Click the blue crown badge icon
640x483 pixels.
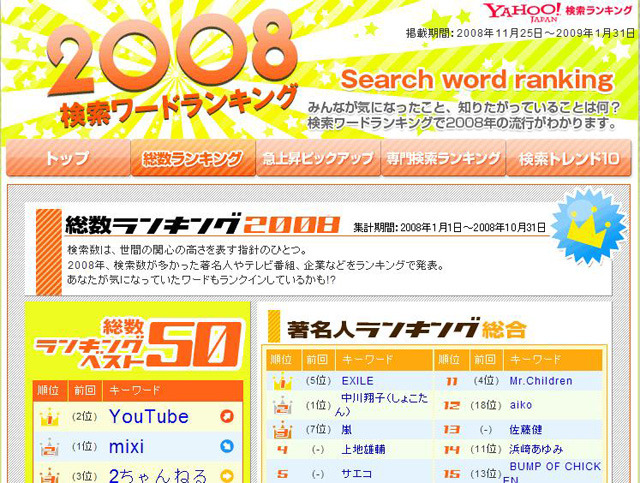pos(588,225)
